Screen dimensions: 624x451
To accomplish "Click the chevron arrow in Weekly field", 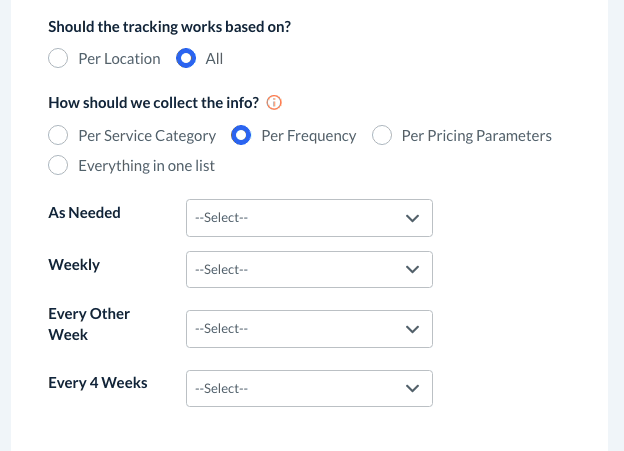I will (412, 269).
